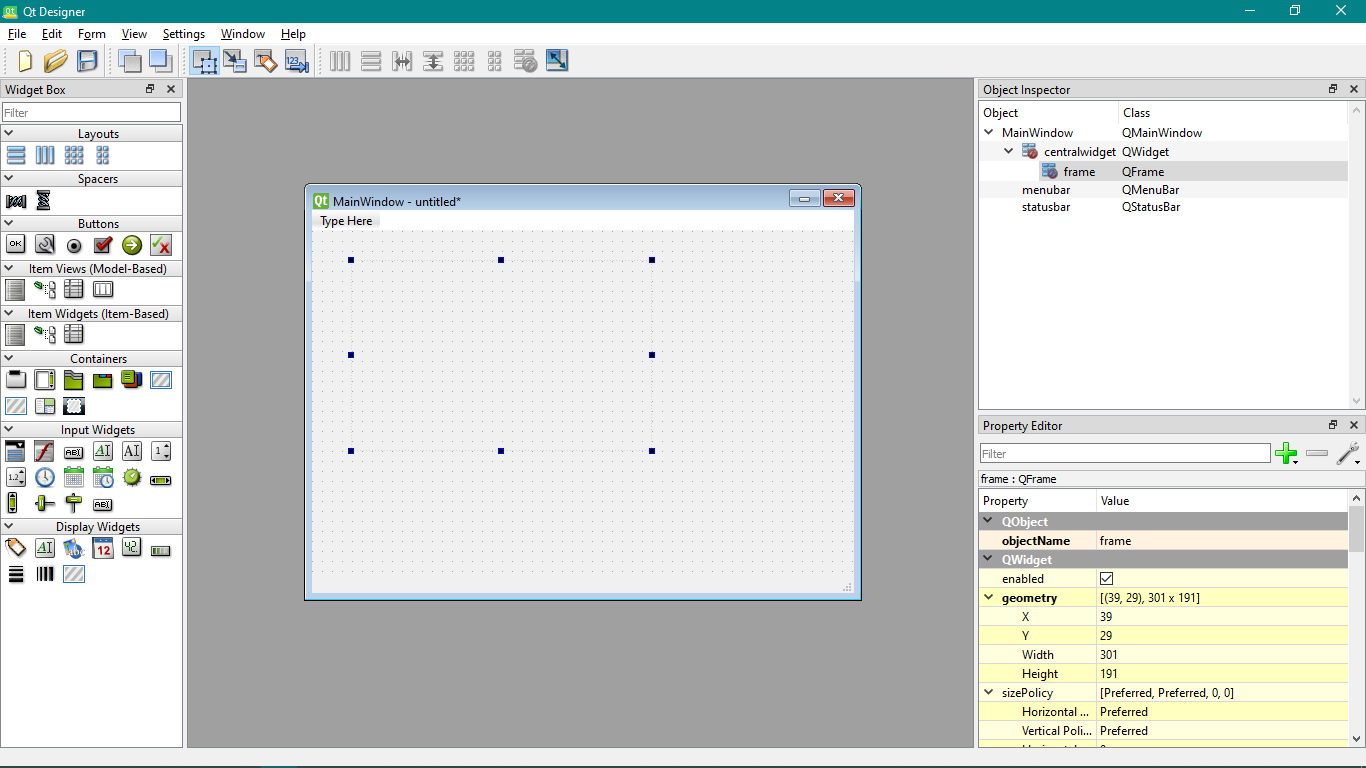Viewport: 1366px width, 768px height.
Task: Open the Settings menu
Action: 184,34
